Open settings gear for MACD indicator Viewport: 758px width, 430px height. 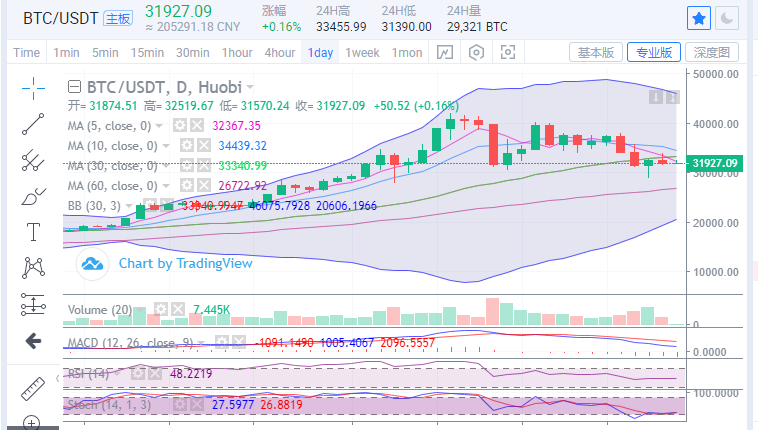click(222, 343)
